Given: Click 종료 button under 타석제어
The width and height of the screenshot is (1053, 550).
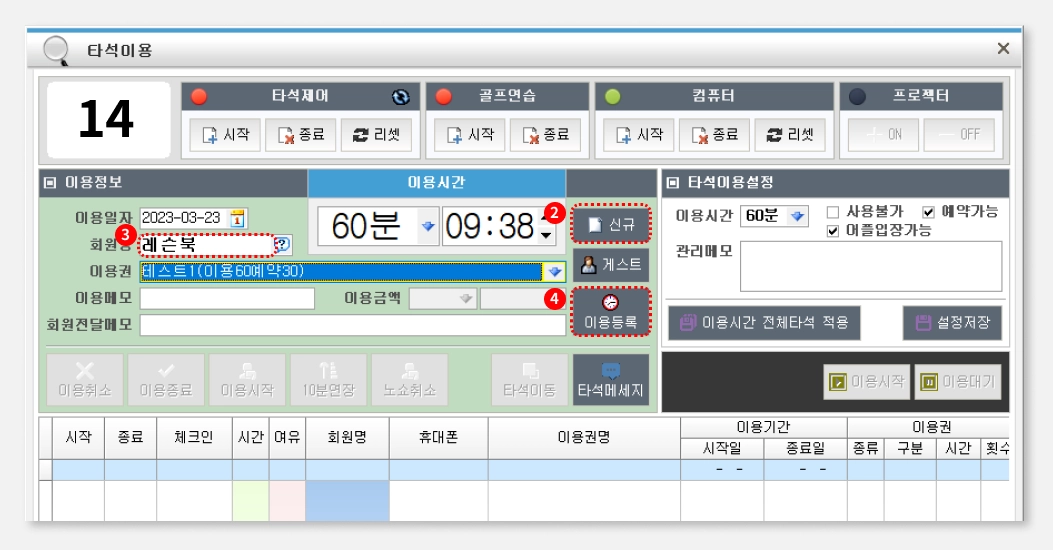Looking at the screenshot, I should point(301,135).
